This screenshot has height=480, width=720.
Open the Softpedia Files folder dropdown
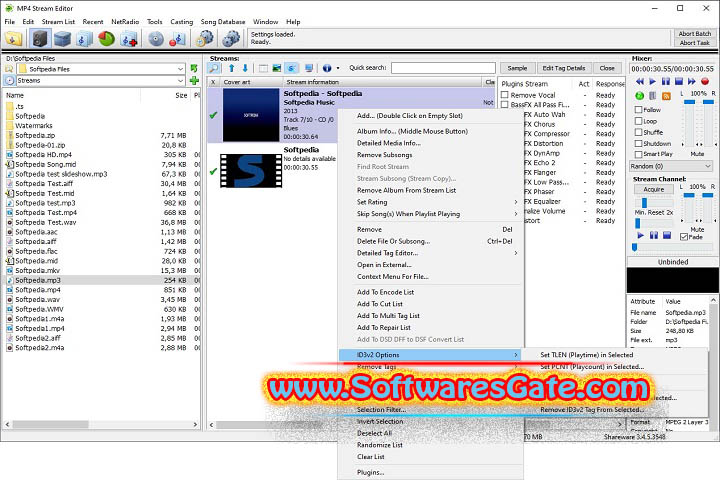click(x=180, y=69)
